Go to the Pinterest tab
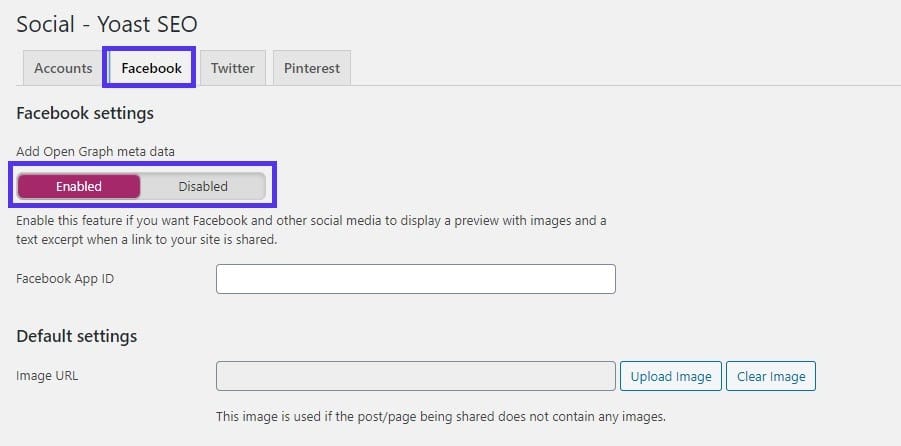901x446 pixels. click(311, 69)
